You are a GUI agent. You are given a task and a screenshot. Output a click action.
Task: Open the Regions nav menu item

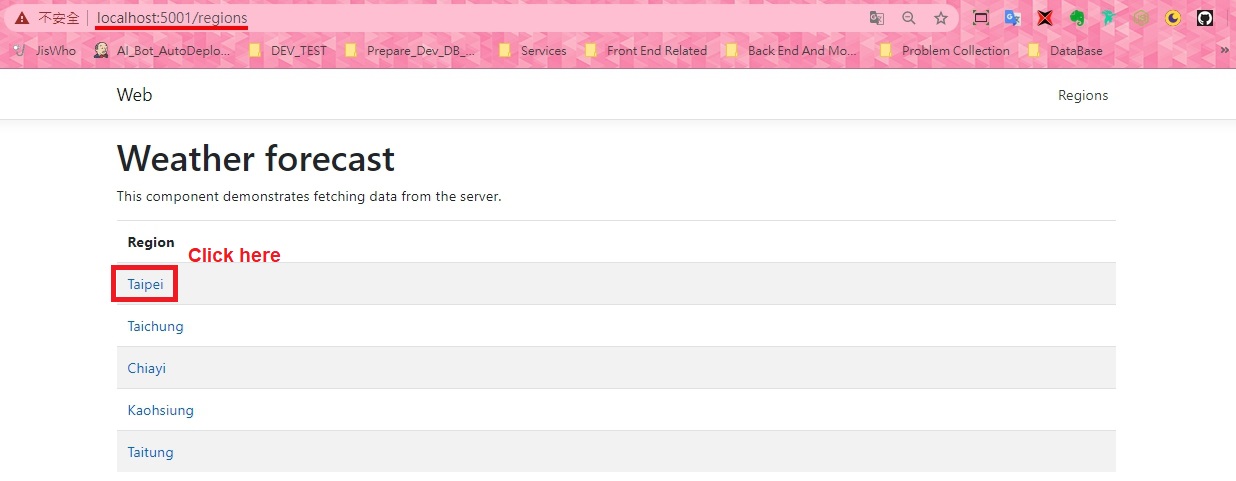1083,96
